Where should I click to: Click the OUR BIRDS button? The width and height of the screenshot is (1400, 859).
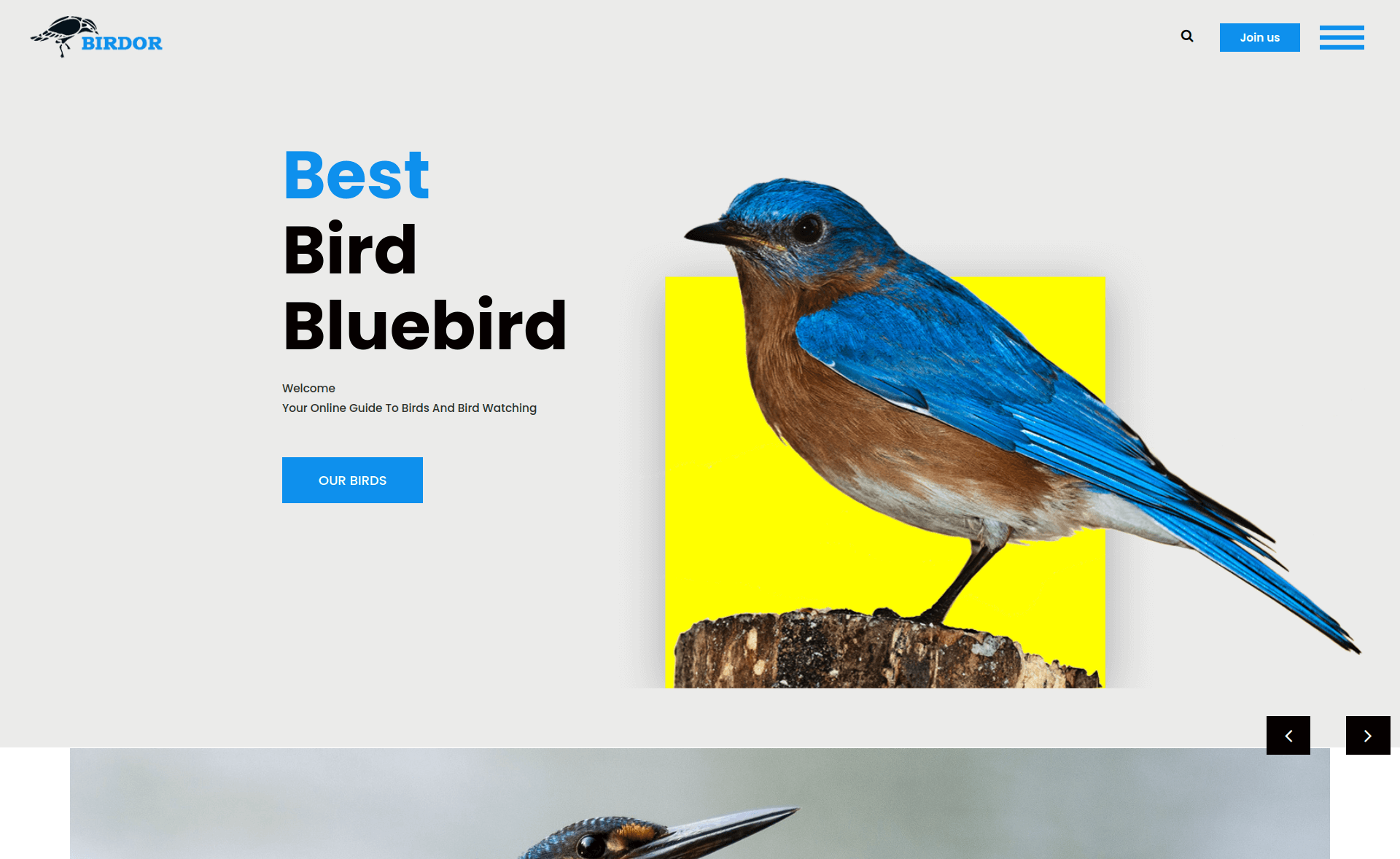point(352,480)
